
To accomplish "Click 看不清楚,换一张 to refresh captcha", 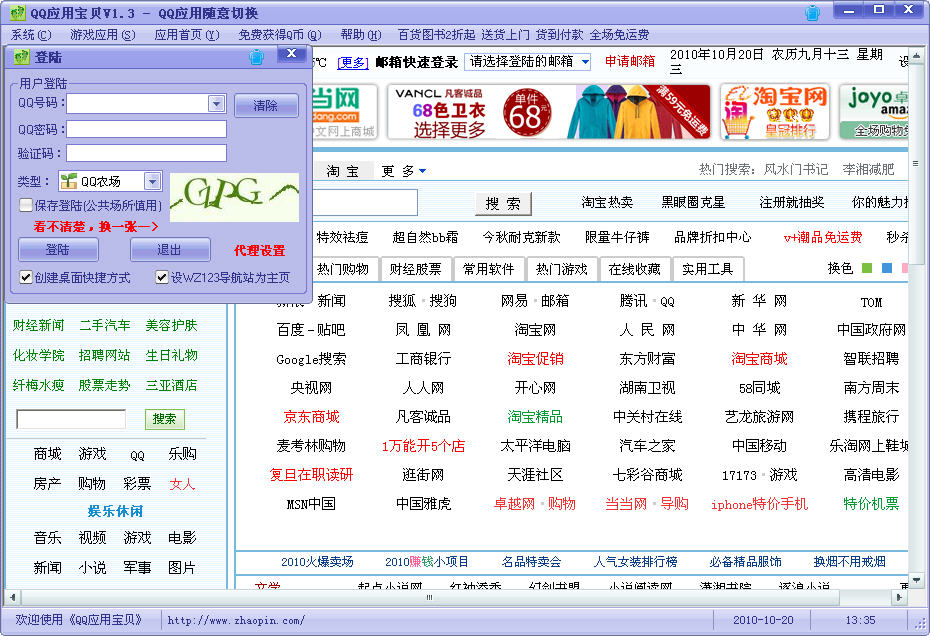I will [x=96, y=227].
